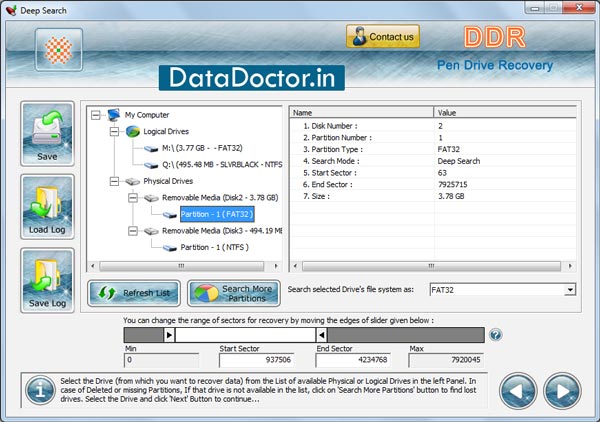
Task: Move the slider's left start handle
Action: click(x=169, y=335)
